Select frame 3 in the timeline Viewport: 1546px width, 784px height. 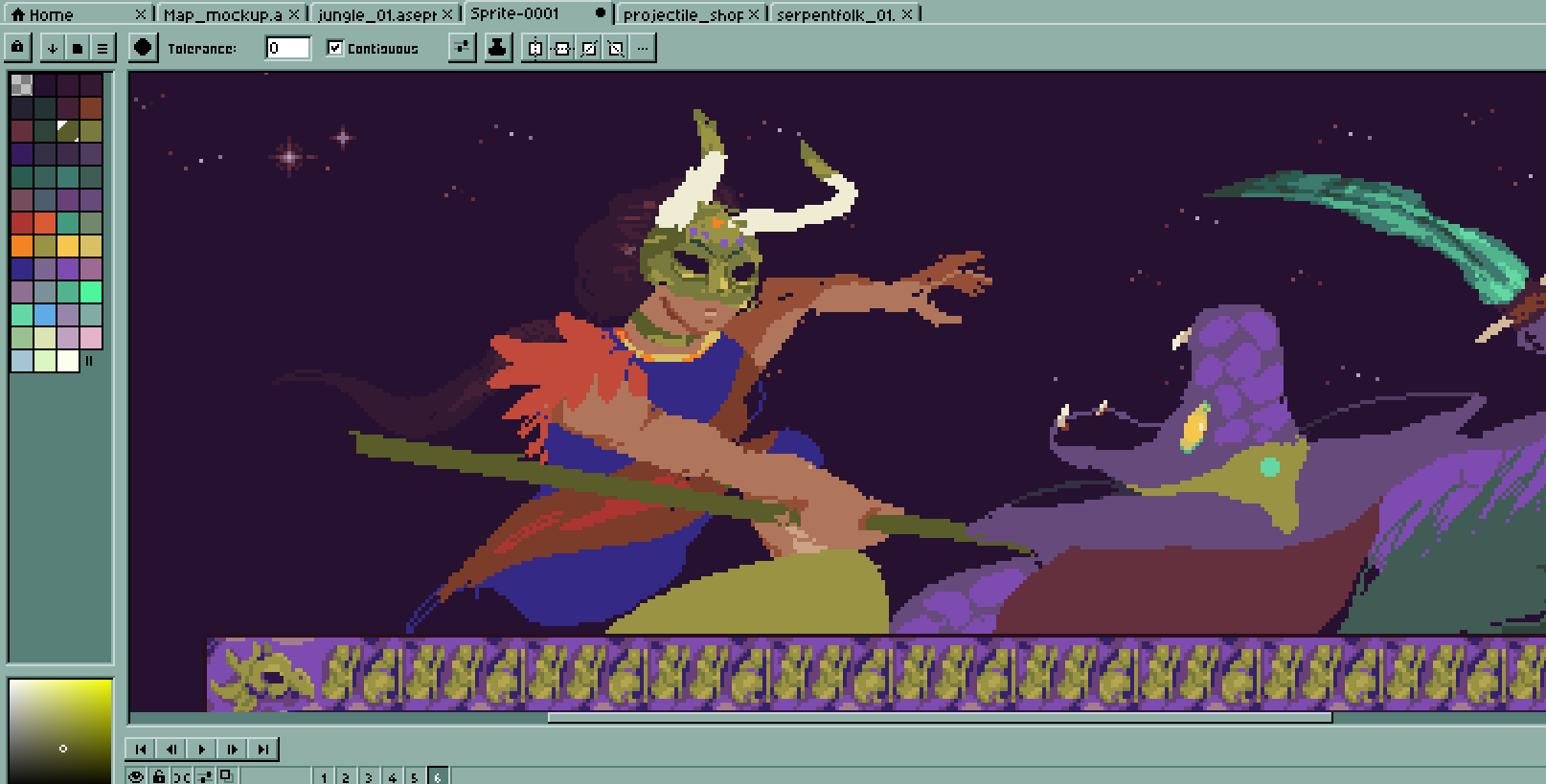click(369, 776)
